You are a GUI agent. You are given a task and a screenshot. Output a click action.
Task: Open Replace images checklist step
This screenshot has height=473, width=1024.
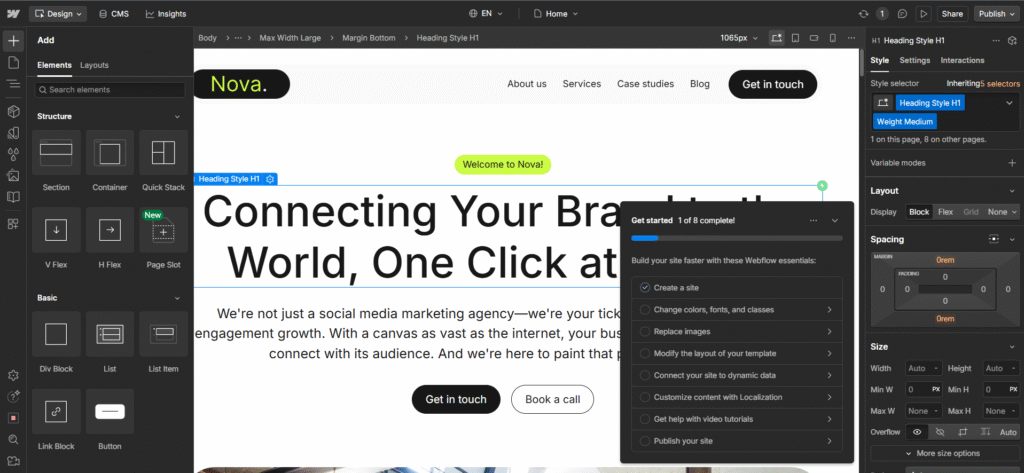tap(737, 331)
